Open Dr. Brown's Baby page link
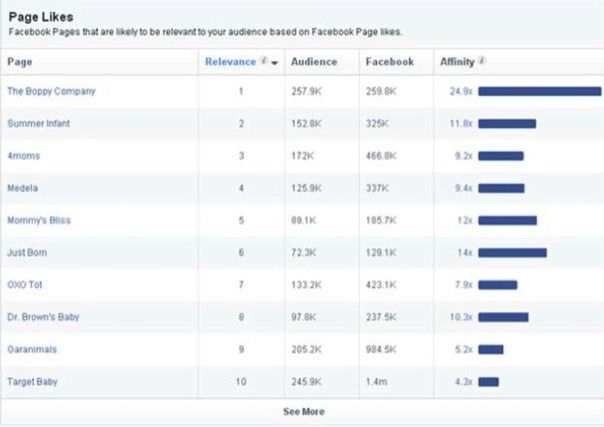 coord(43,317)
